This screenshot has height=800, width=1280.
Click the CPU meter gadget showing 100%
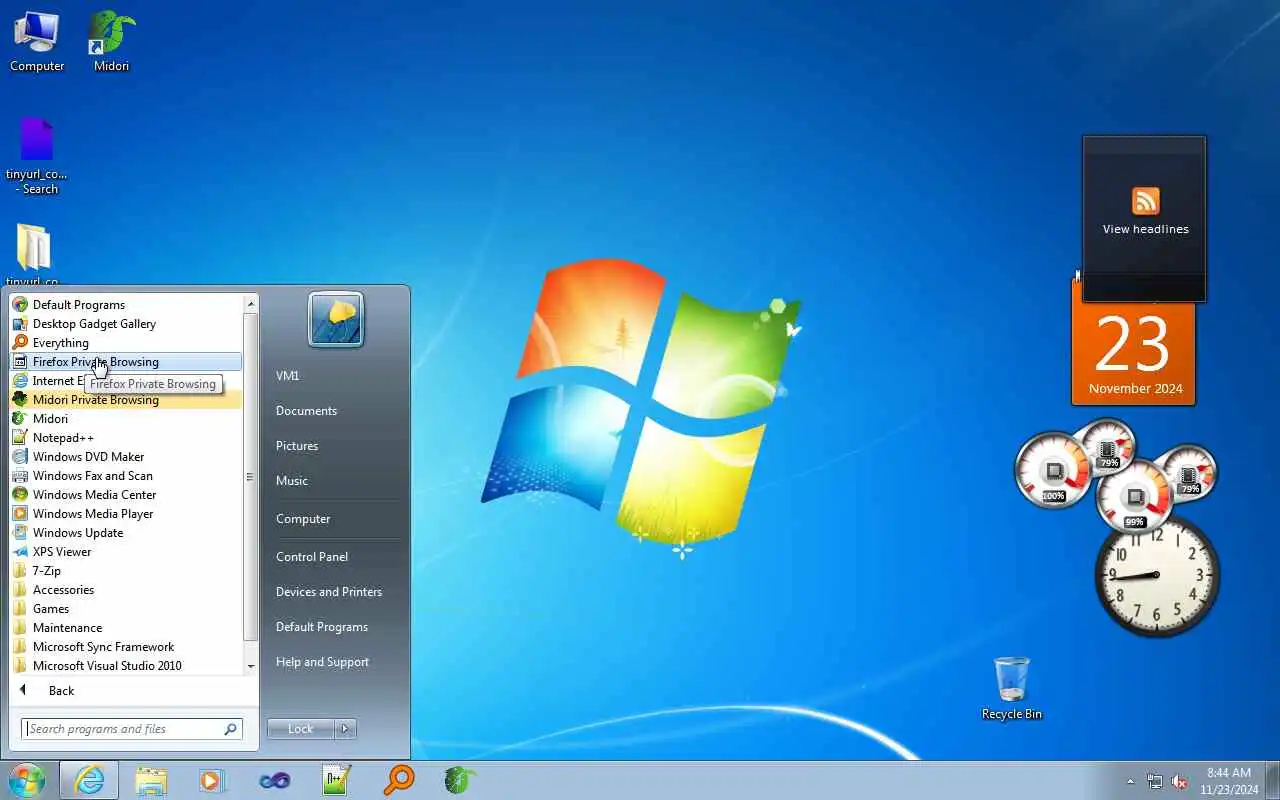(1053, 471)
